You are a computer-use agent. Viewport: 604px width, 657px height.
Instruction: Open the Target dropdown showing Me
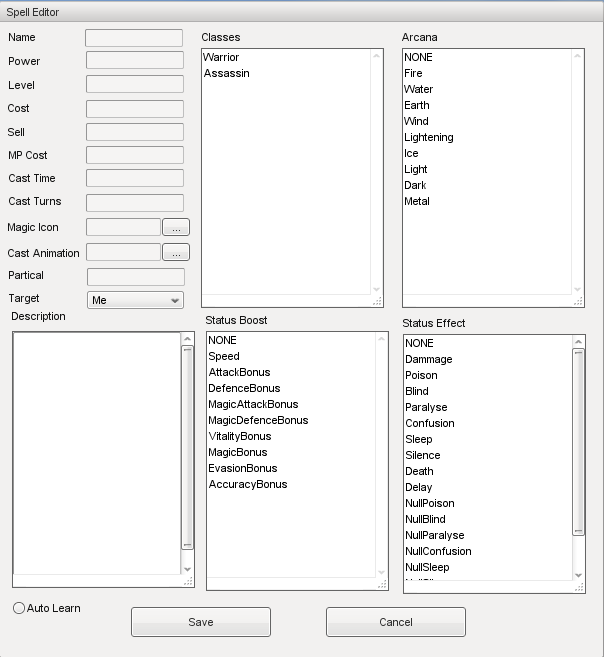(x=135, y=300)
